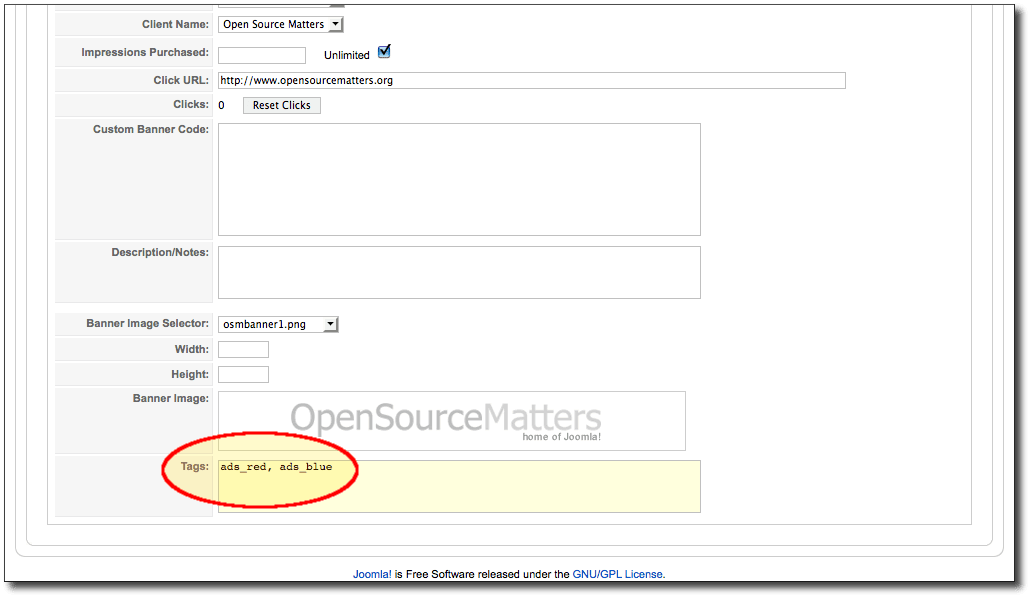Viewport: 1031px width, 598px height.
Task: Click in the Tags text area
Action: point(459,486)
